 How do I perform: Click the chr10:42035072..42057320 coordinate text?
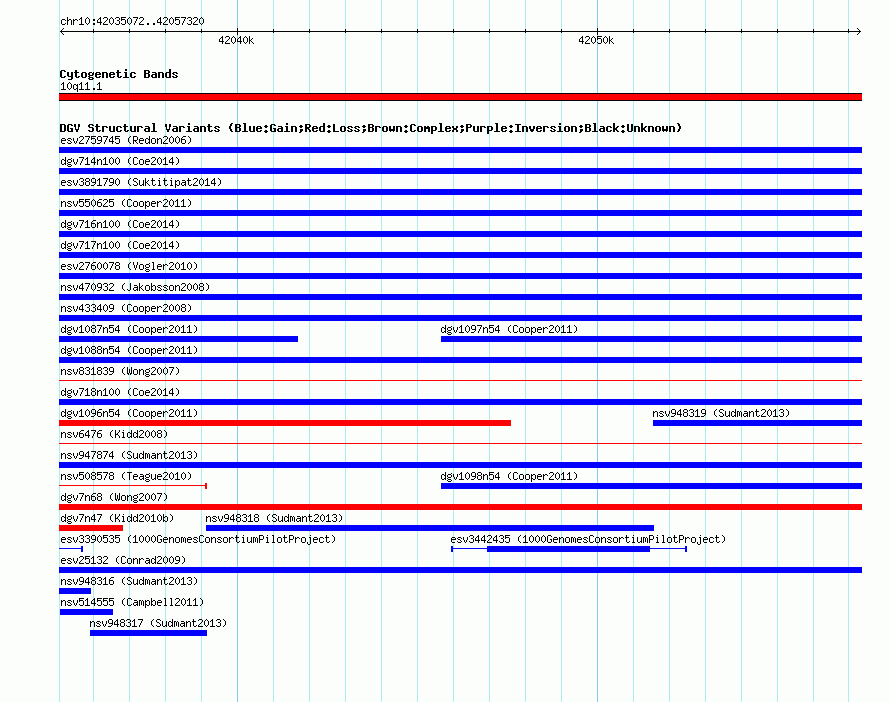coord(132,21)
